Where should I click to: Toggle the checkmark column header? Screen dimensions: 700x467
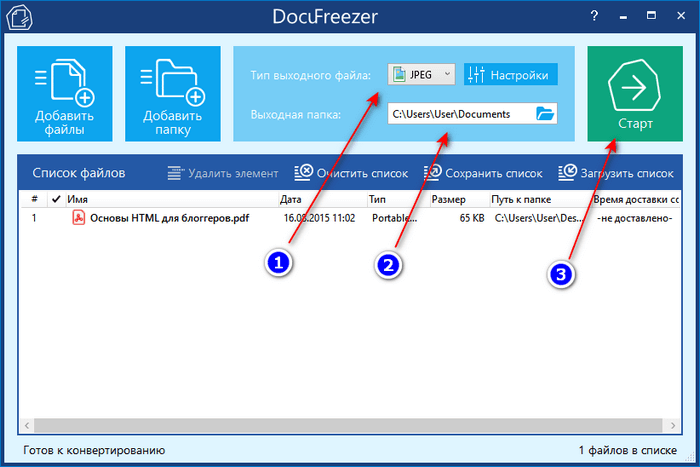point(56,199)
